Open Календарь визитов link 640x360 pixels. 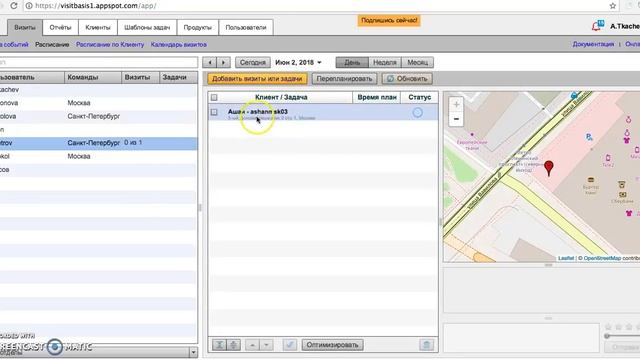coord(178,44)
